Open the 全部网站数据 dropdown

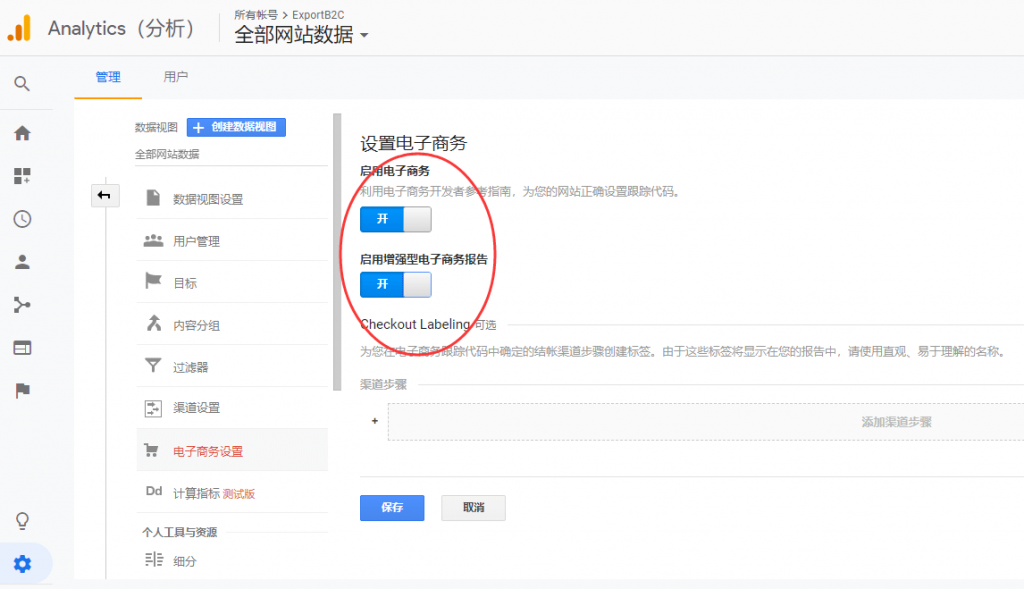click(300, 32)
